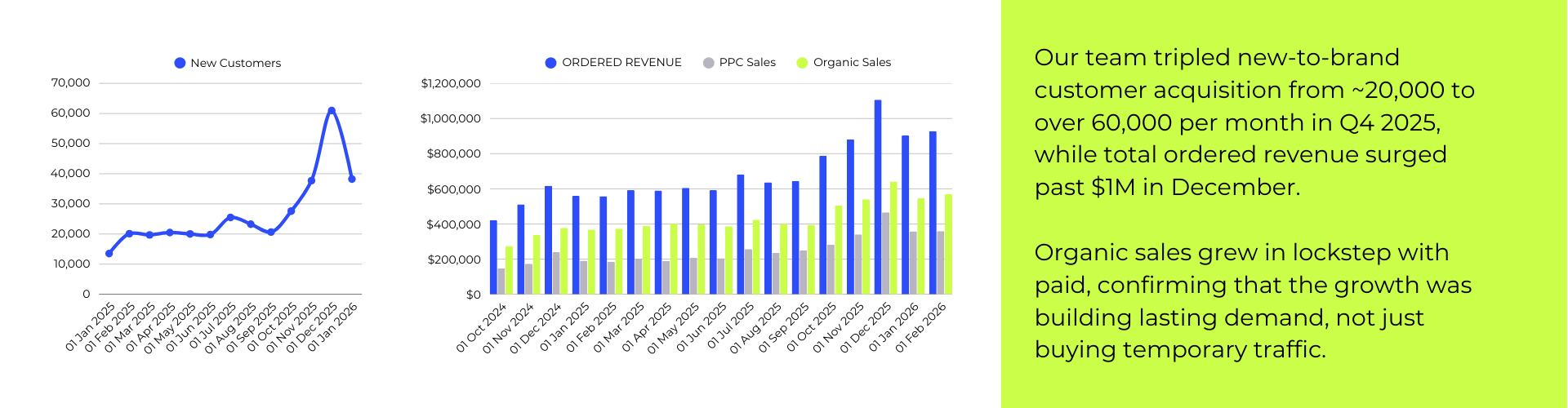Select the Organic Sales legend label text
Viewport: 1568px width, 408px height.
pyautogui.click(x=852, y=63)
